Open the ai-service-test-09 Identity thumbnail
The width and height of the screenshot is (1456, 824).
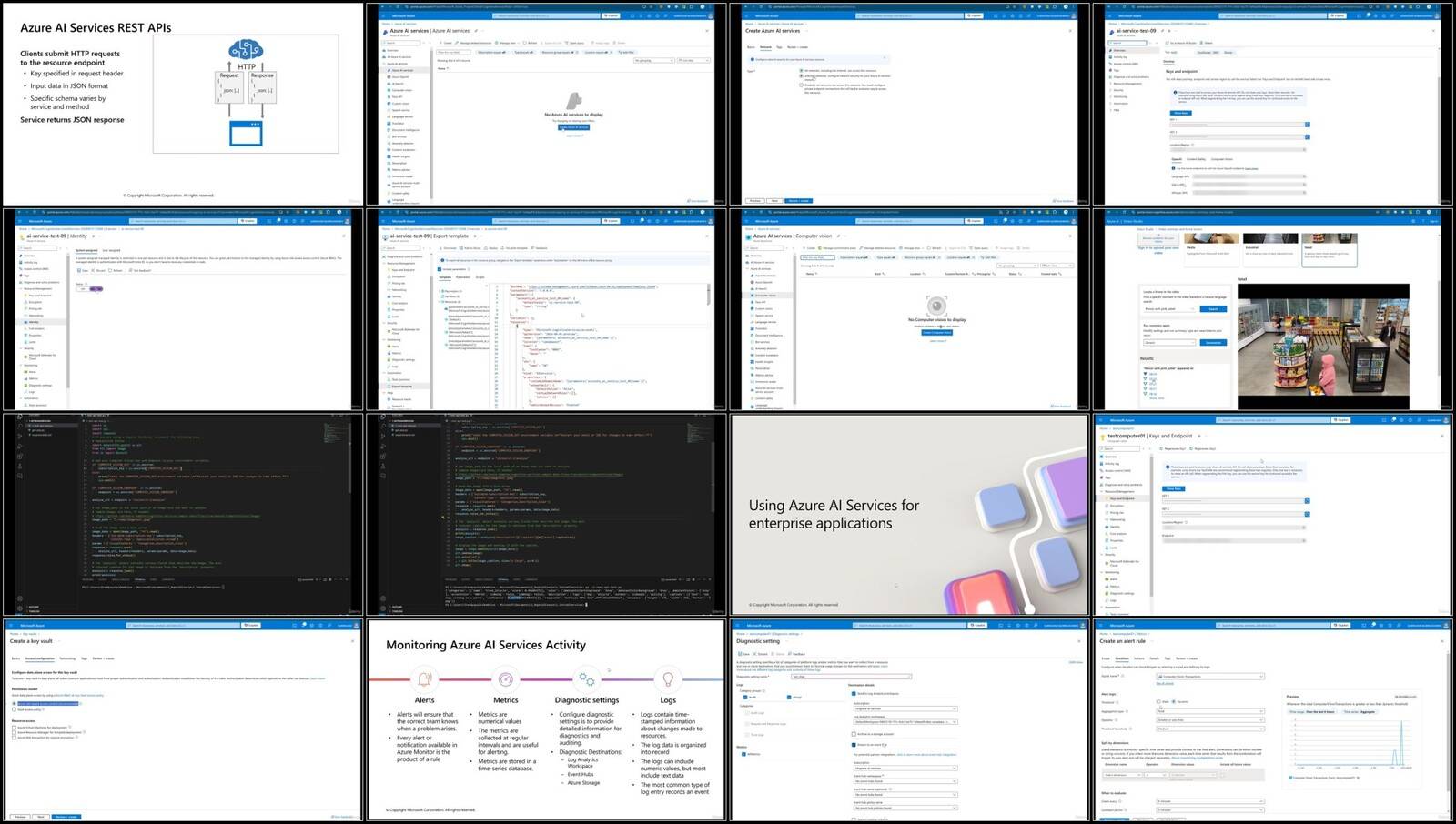point(182,310)
